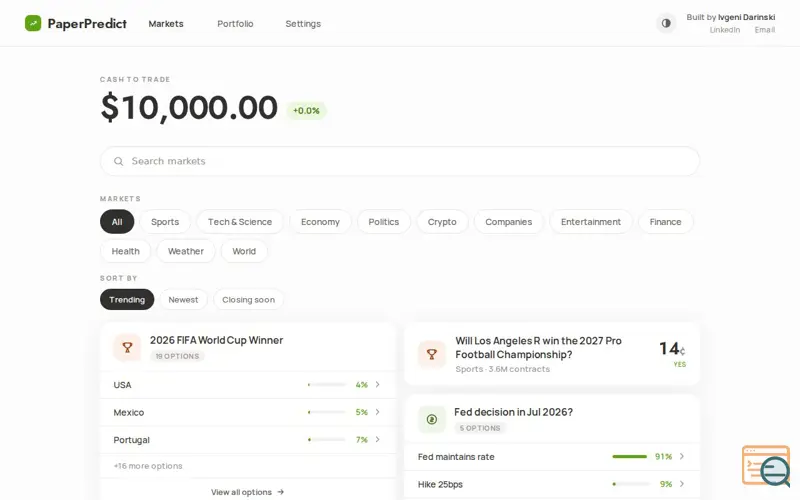Expand the USA option chevron
This screenshot has width=800, height=500.
tap(378, 385)
